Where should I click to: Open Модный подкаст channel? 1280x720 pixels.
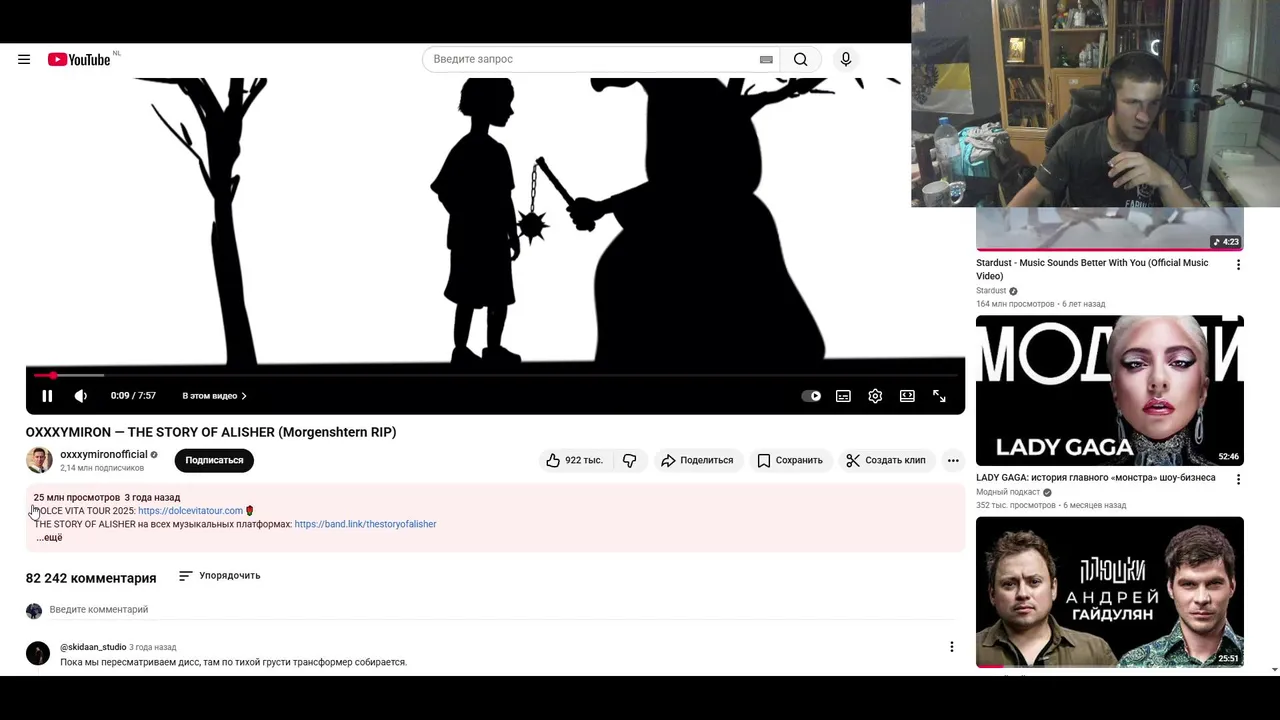pos(1008,492)
